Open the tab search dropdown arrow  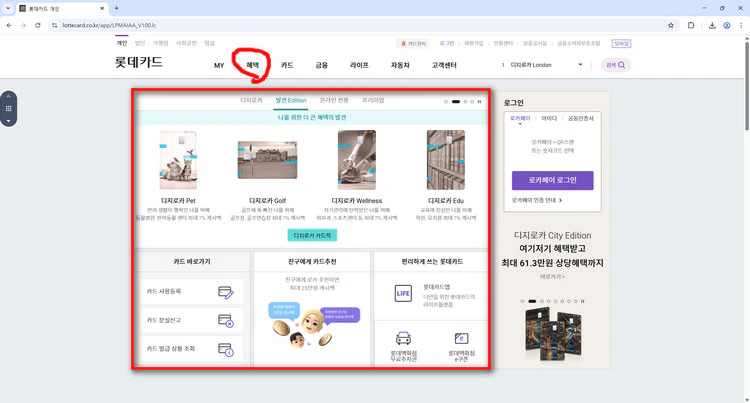[x=8, y=9]
